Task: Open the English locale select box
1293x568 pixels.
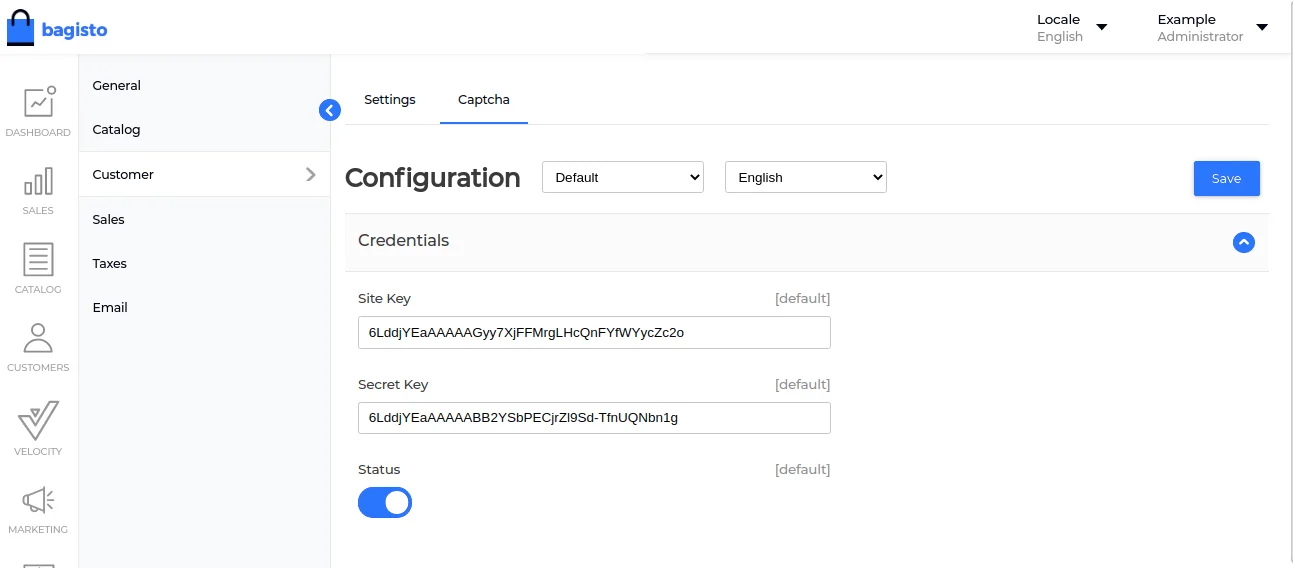Action: [806, 177]
